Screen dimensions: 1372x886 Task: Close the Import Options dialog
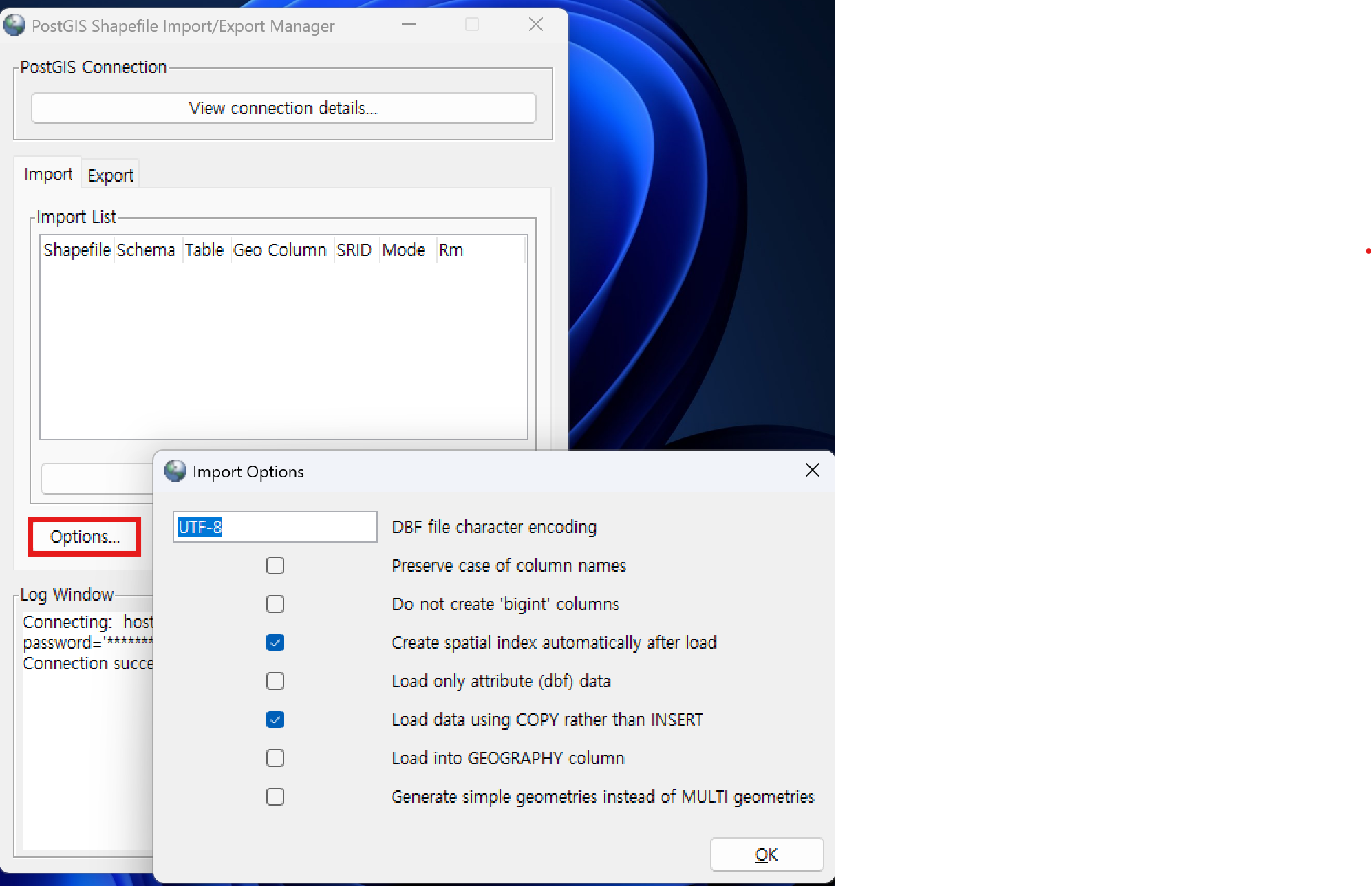[x=812, y=471]
